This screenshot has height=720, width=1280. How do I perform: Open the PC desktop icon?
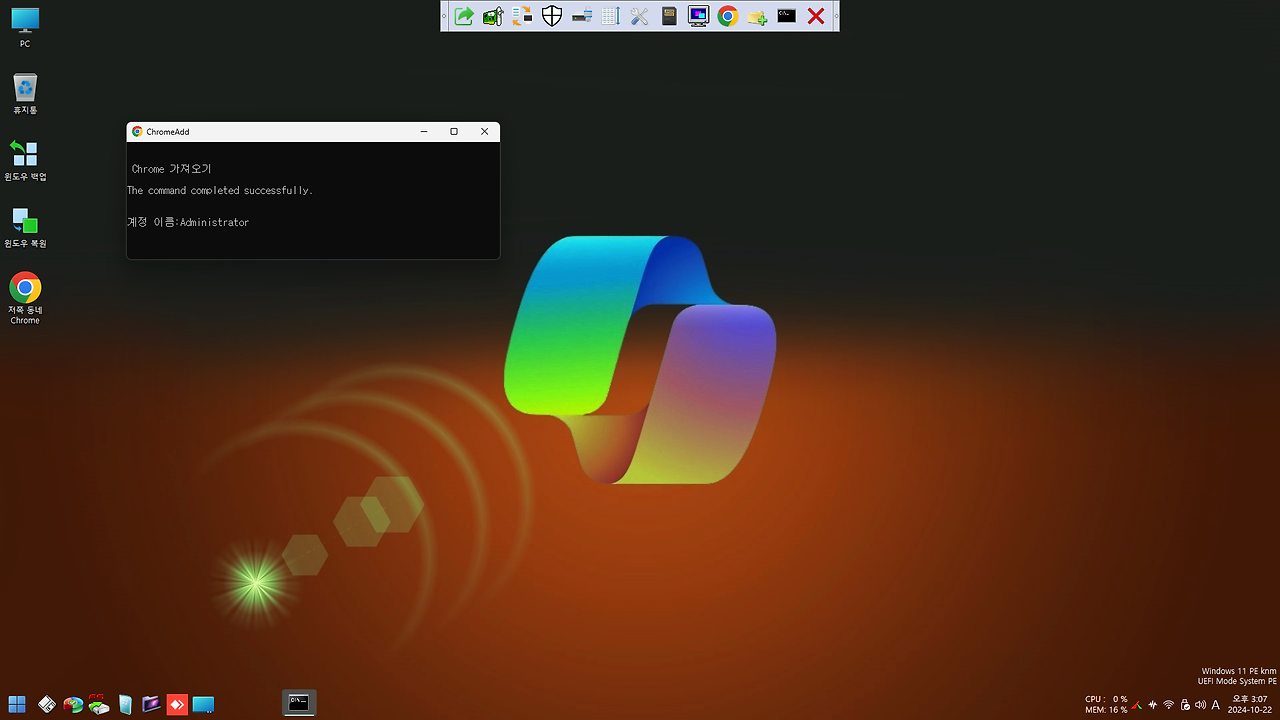[x=25, y=28]
